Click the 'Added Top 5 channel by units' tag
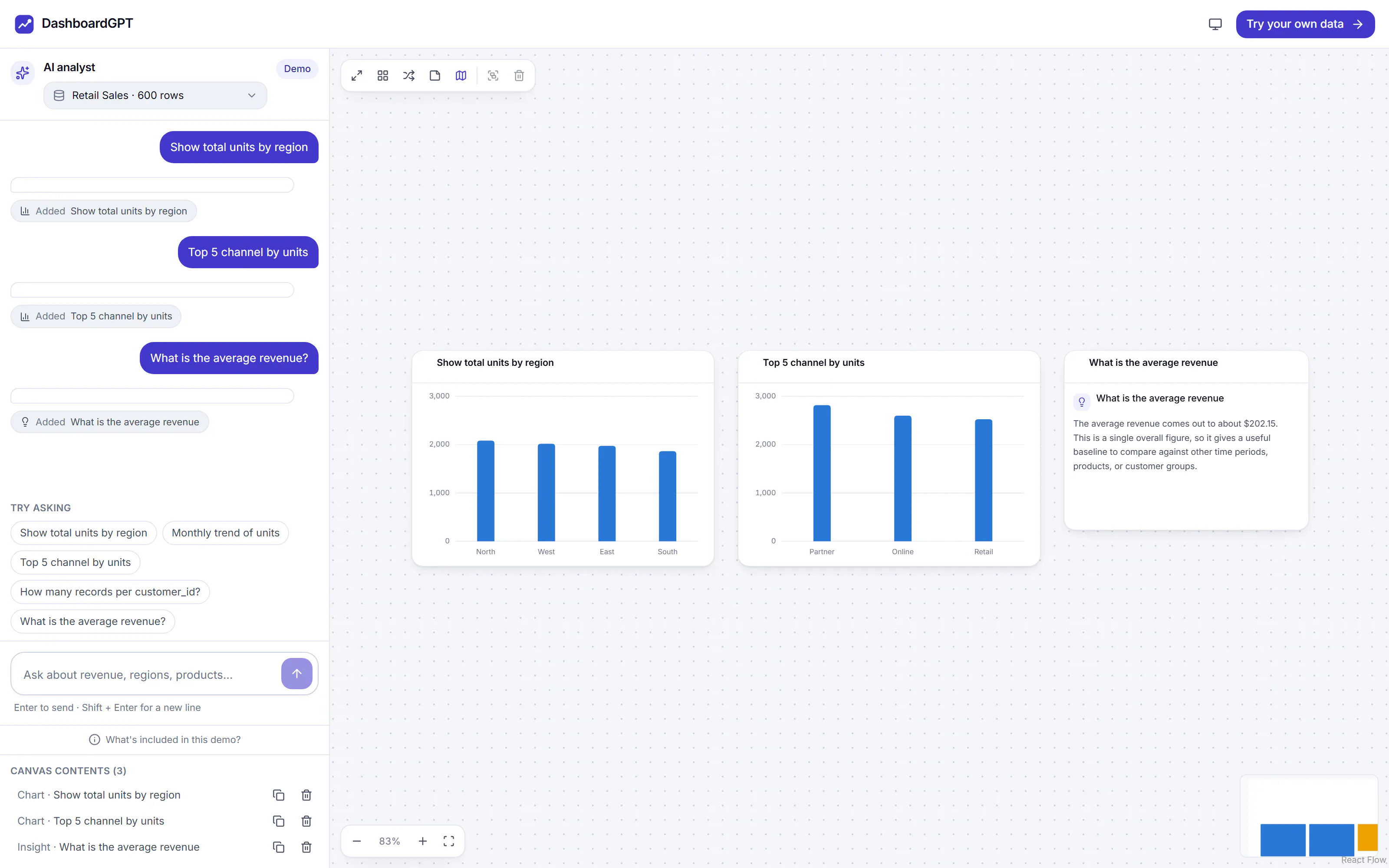 (96, 316)
